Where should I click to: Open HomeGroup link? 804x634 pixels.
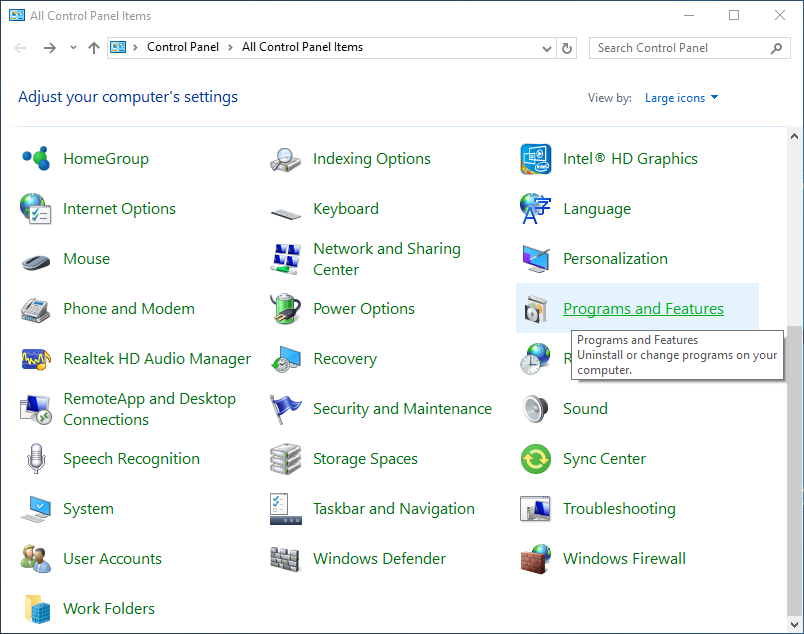pos(106,158)
